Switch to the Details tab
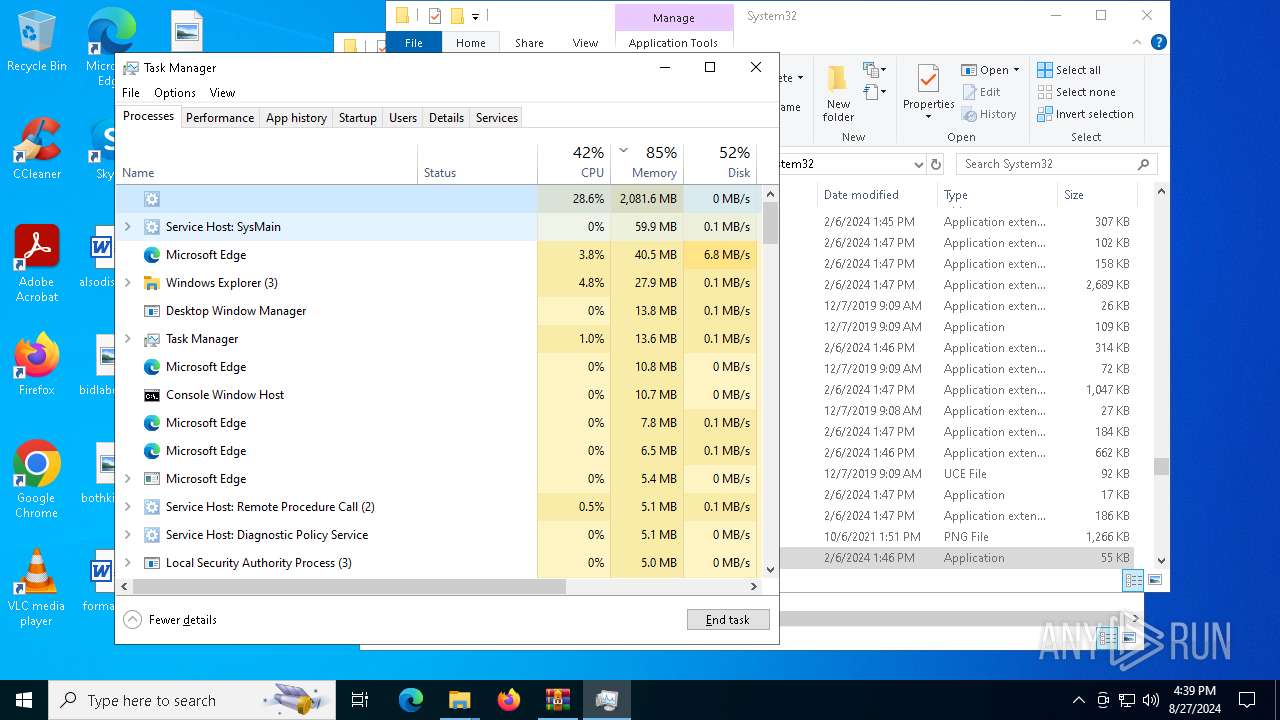 [446, 117]
